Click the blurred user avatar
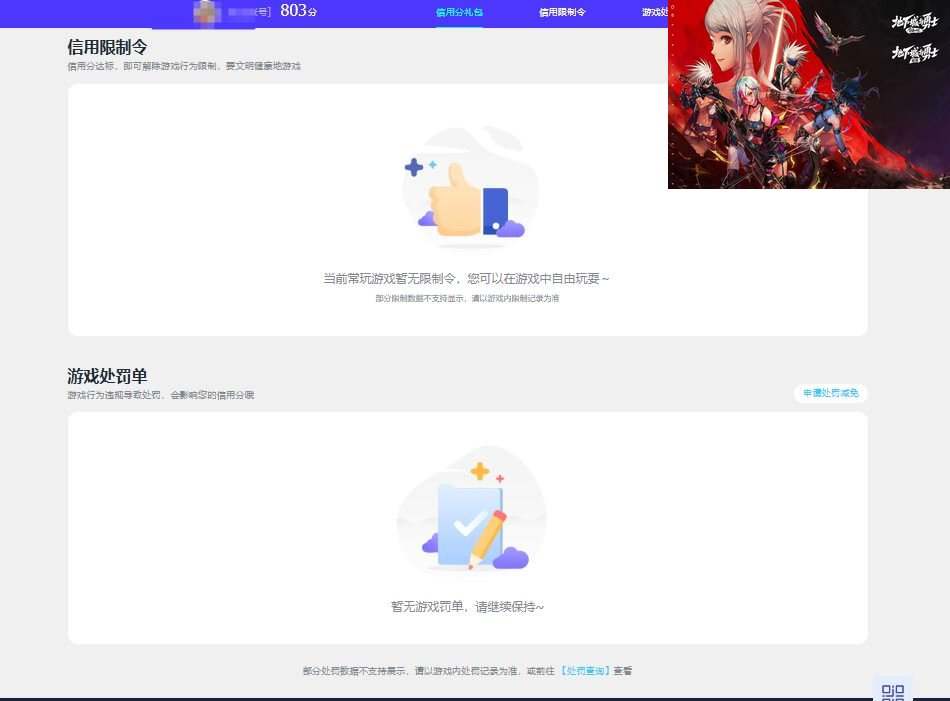This screenshot has width=950, height=701. click(207, 12)
